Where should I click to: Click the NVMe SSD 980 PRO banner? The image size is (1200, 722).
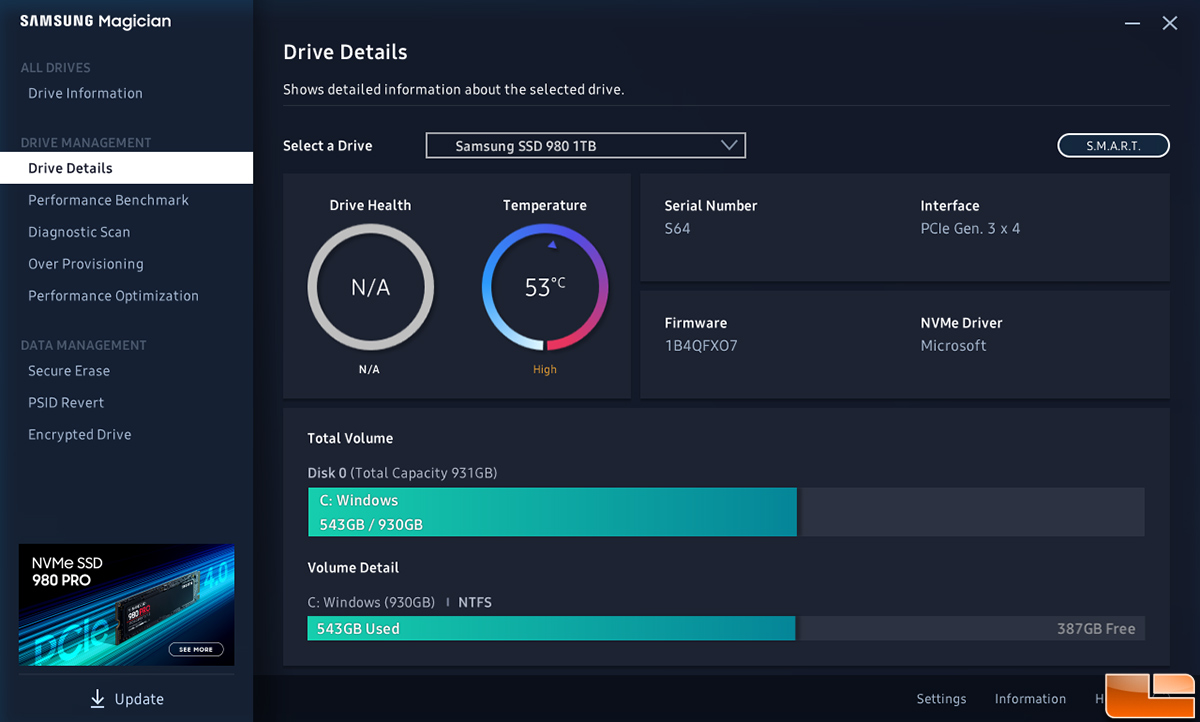point(126,605)
